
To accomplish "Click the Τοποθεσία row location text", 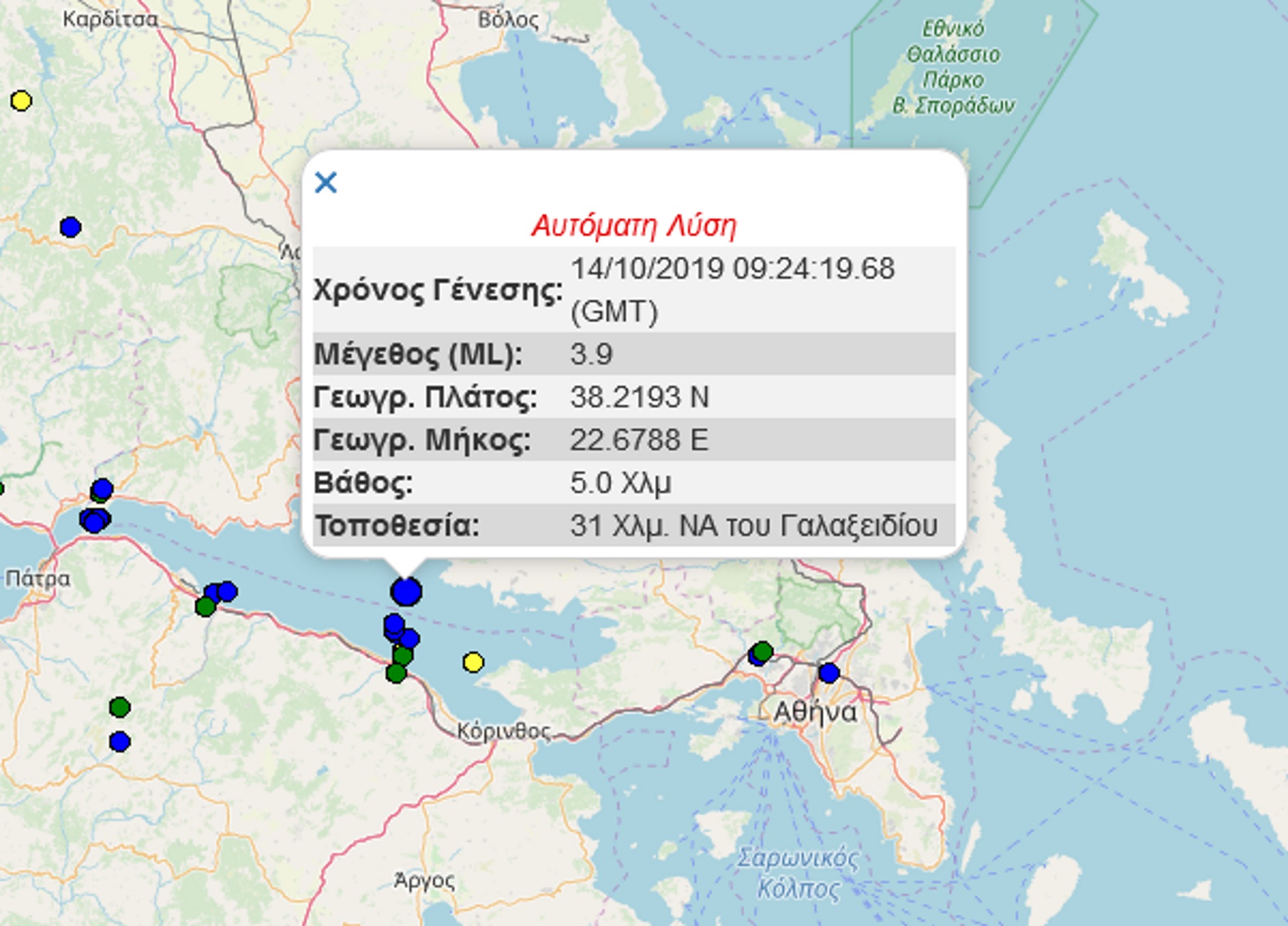I will click(753, 526).
